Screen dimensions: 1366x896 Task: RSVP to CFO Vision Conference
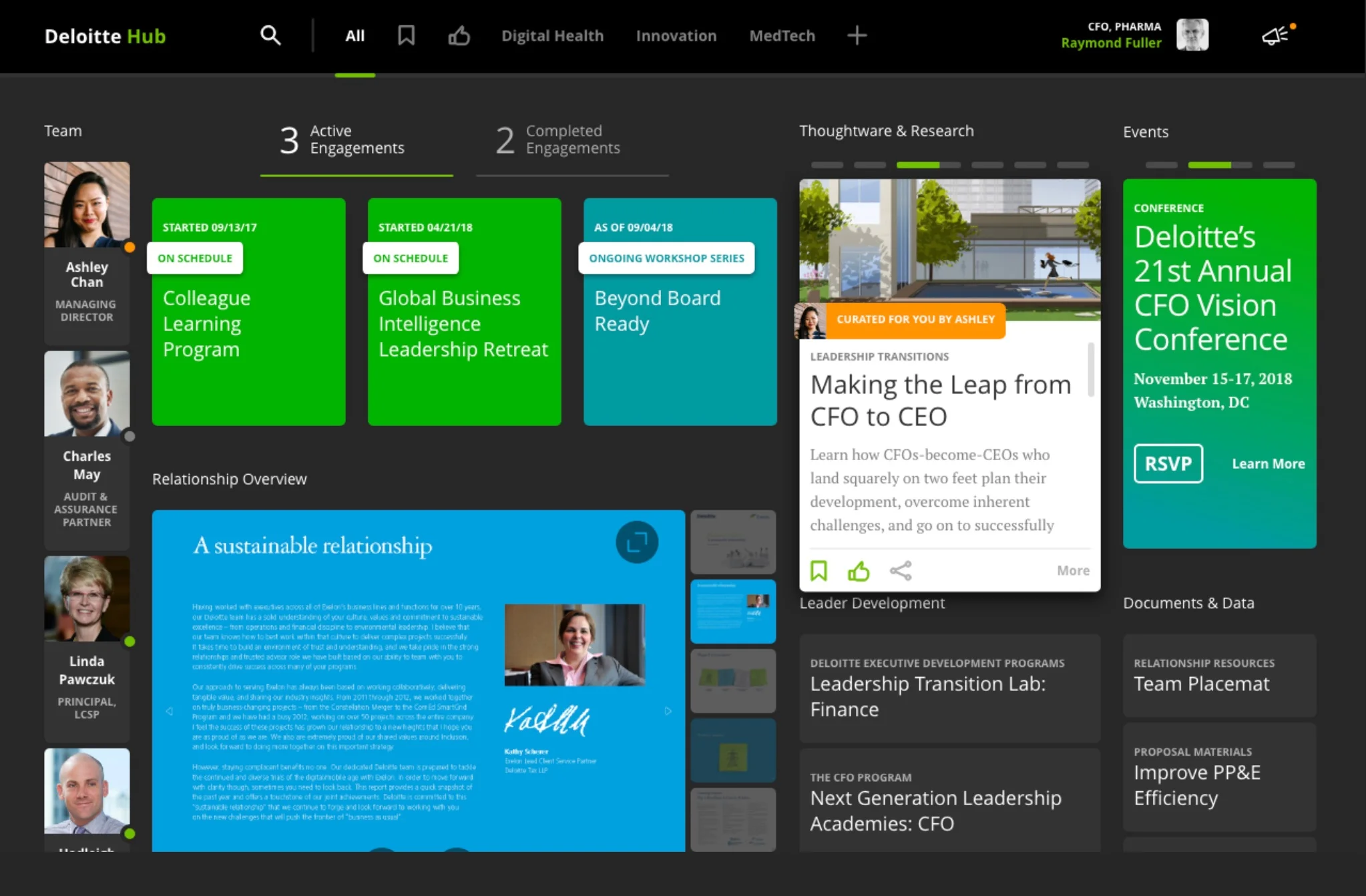click(x=1168, y=463)
